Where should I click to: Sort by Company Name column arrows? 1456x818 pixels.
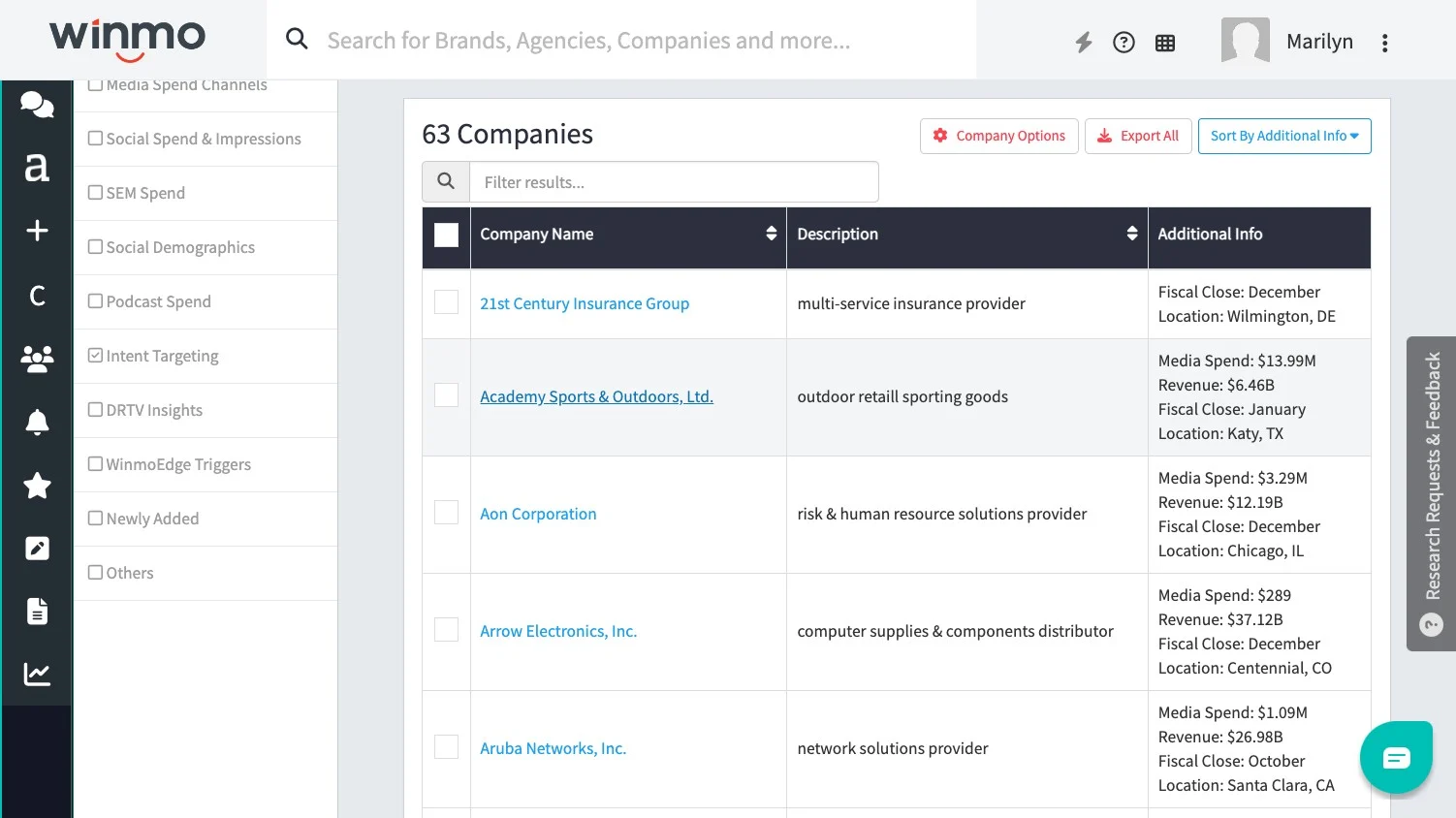771,234
